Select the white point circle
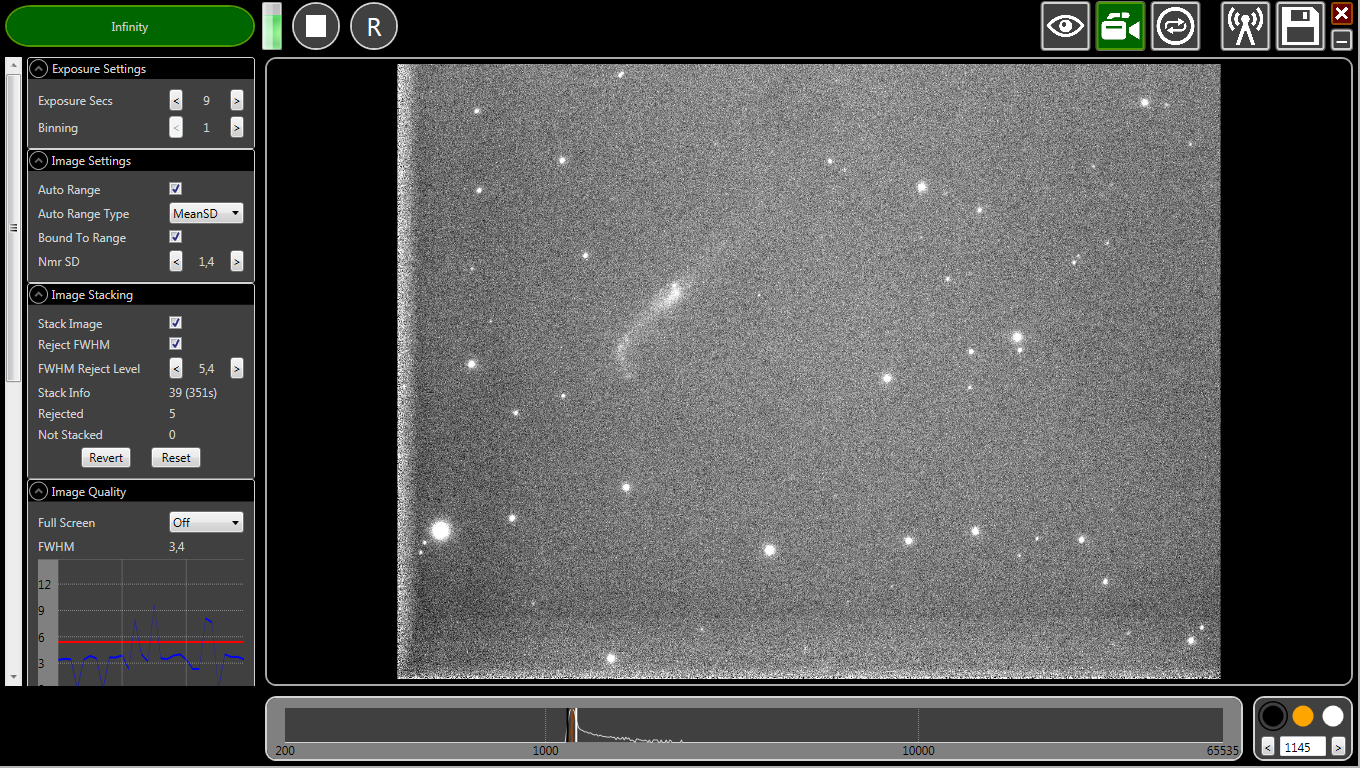The width and height of the screenshot is (1360, 768). coord(1333,716)
